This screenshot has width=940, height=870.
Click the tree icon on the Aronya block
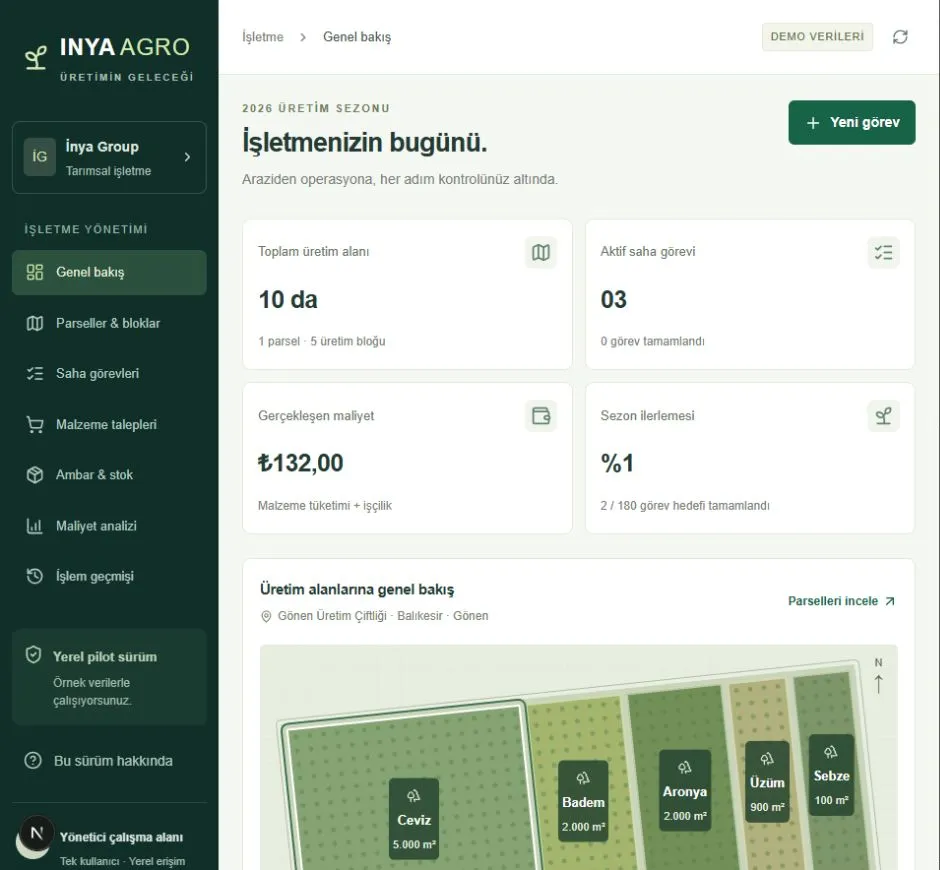(x=685, y=767)
